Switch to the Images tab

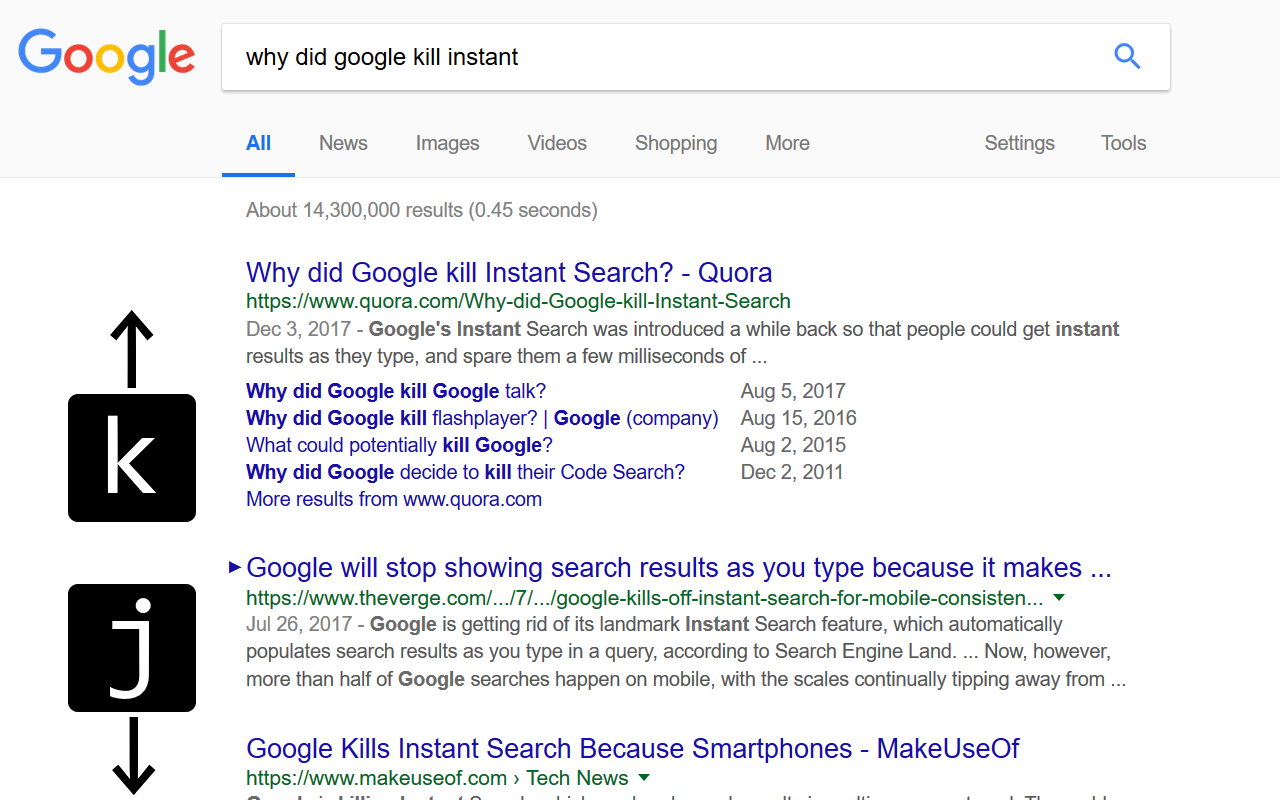point(447,143)
